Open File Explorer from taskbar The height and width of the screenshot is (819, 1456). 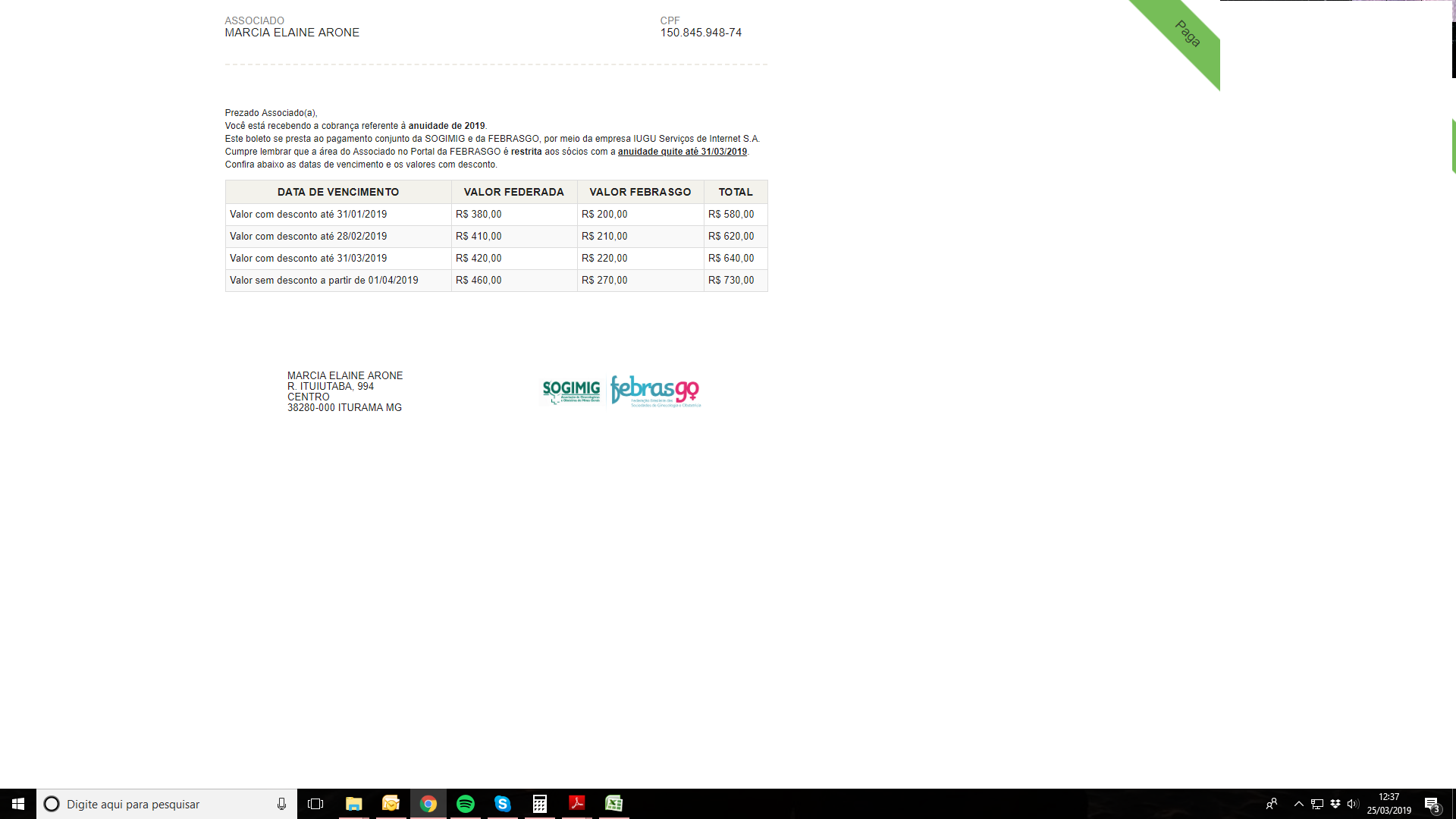click(353, 804)
